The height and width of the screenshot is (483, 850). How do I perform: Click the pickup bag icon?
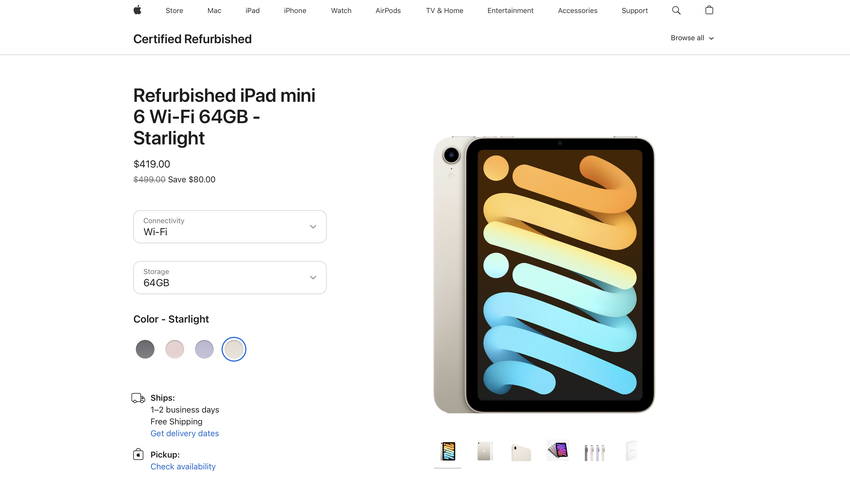coord(138,455)
